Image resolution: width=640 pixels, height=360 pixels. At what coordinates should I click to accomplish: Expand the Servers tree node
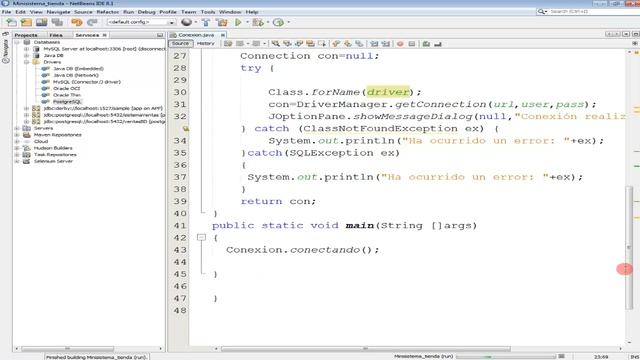(17, 128)
